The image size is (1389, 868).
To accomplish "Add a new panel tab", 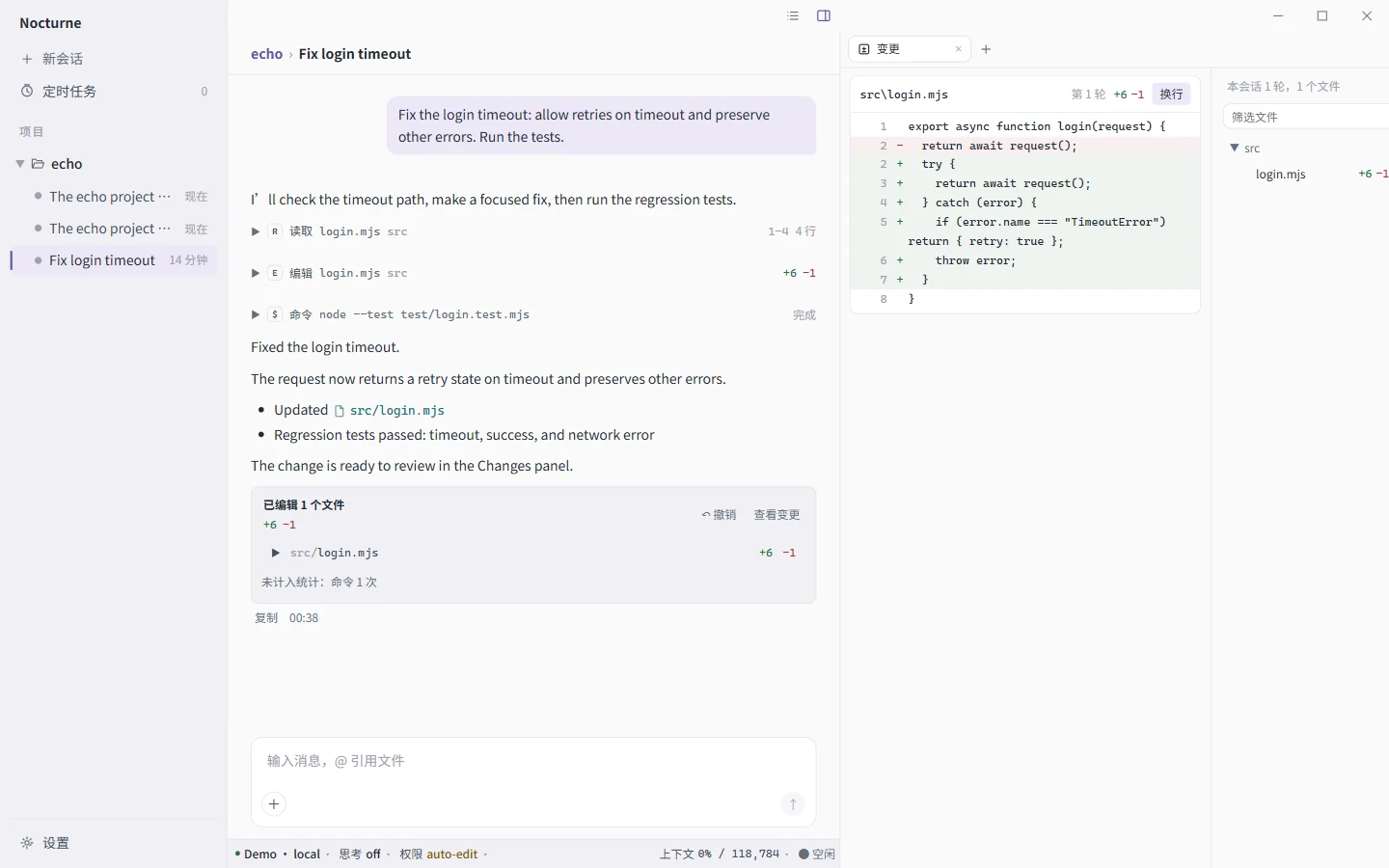I will tap(986, 49).
